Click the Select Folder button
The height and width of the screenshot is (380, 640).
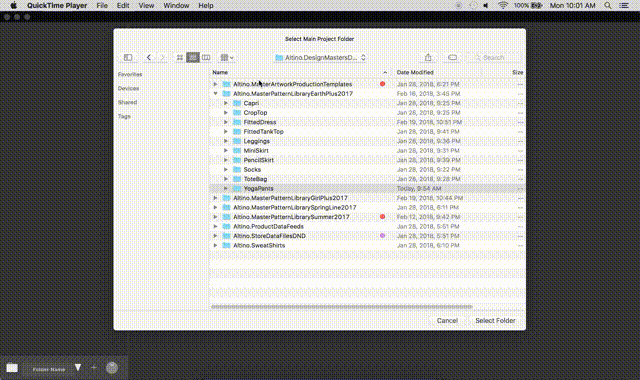495,320
